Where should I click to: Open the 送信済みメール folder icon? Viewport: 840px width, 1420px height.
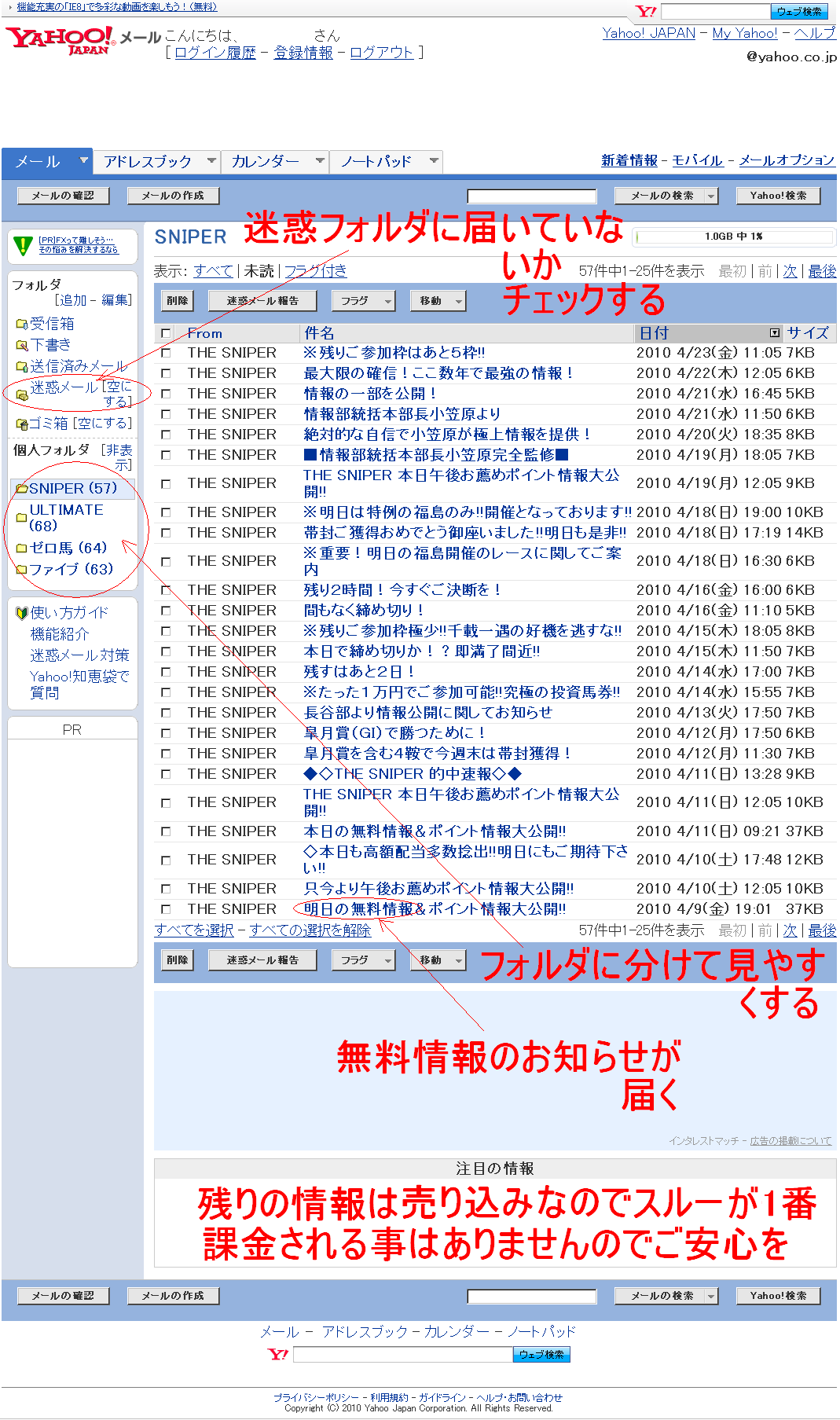pos(22,366)
